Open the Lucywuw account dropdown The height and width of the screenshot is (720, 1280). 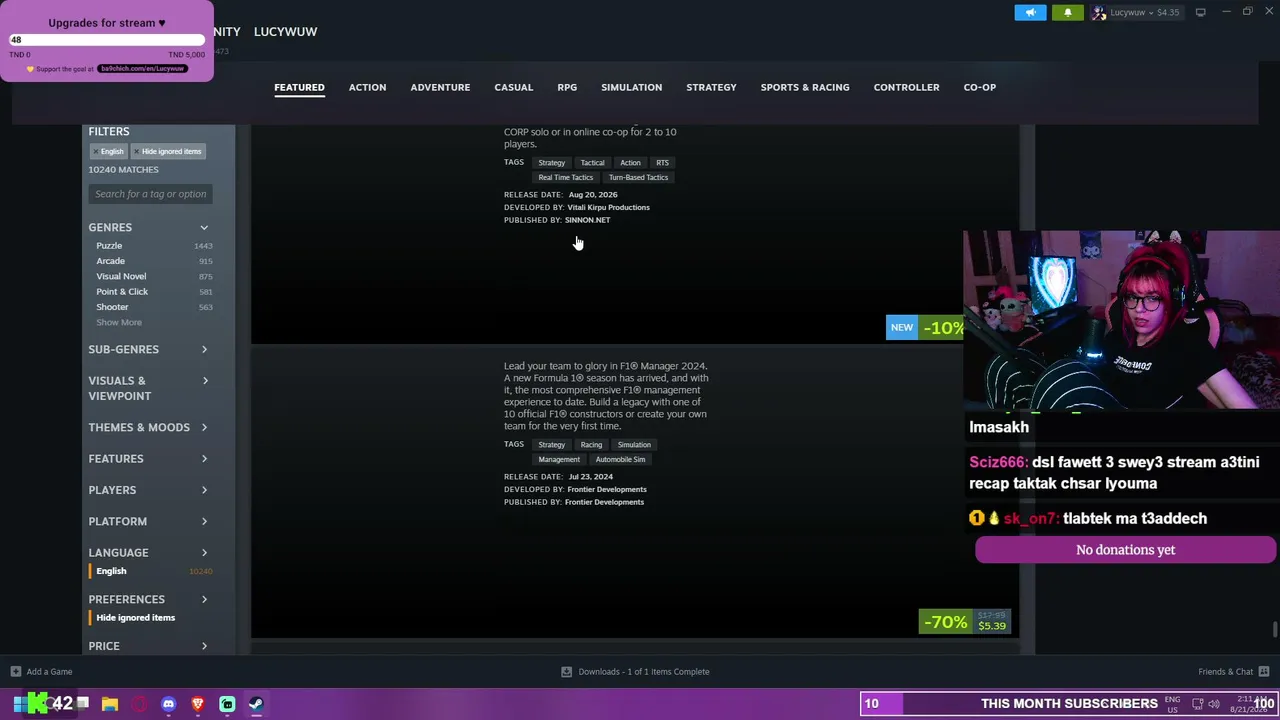[1138, 12]
